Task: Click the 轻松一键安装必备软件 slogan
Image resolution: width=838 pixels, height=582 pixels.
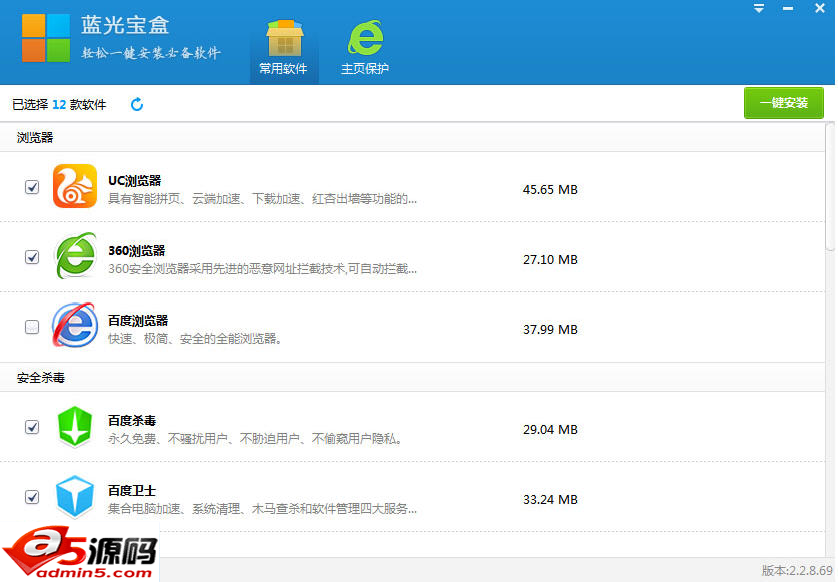Action: pos(151,53)
